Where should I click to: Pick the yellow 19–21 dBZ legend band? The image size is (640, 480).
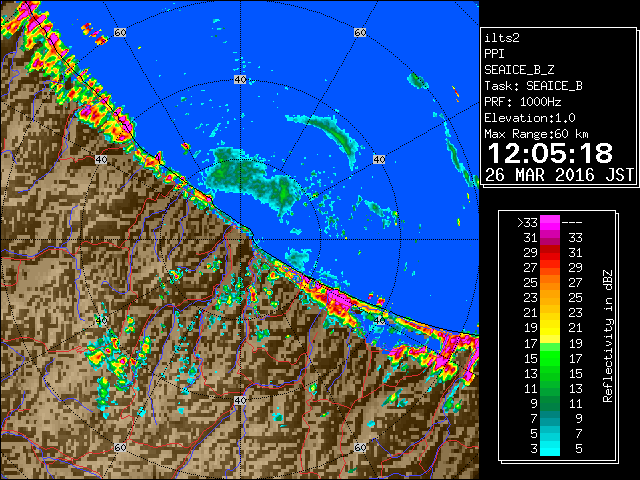click(x=550, y=328)
